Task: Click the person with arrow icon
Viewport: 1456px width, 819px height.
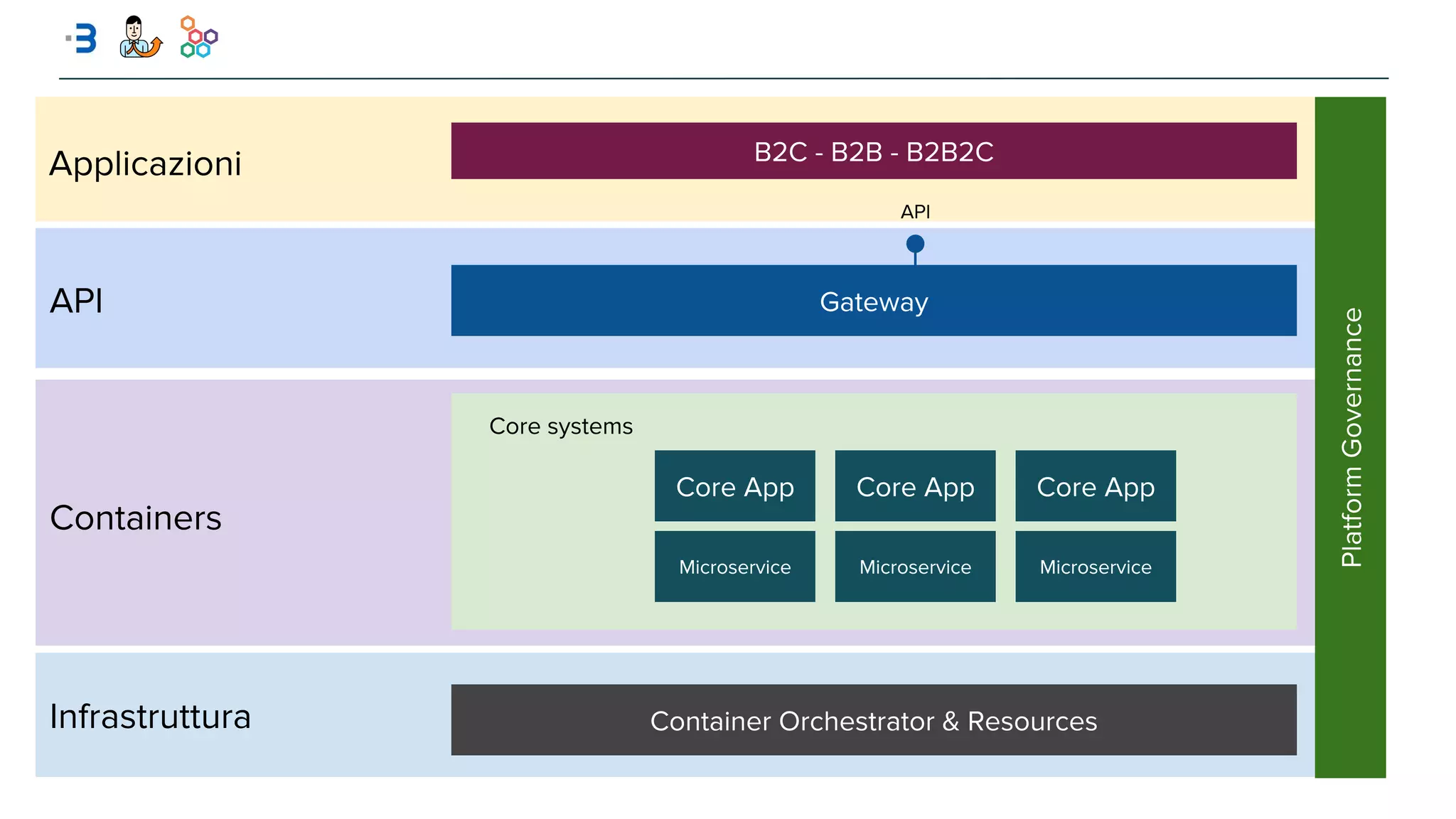Action: click(140, 37)
